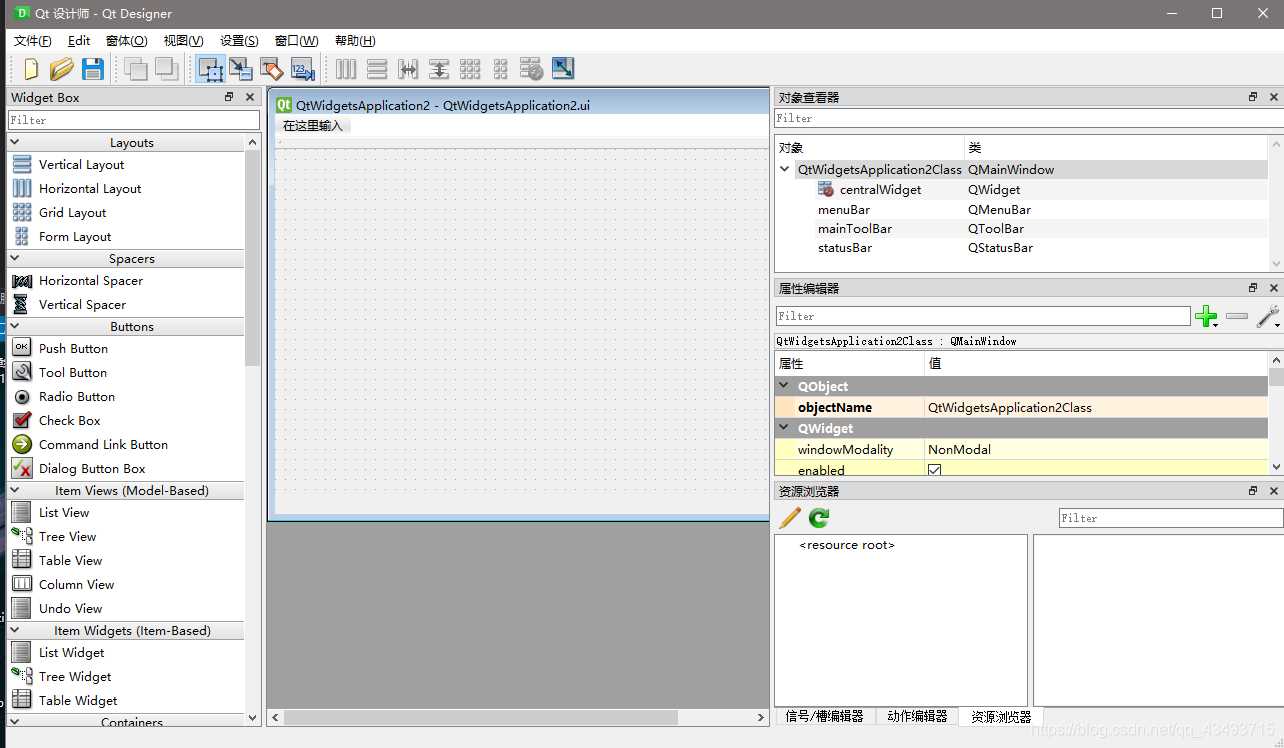Click the objectName value field
This screenshot has width=1284, height=748.
[x=1097, y=407]
